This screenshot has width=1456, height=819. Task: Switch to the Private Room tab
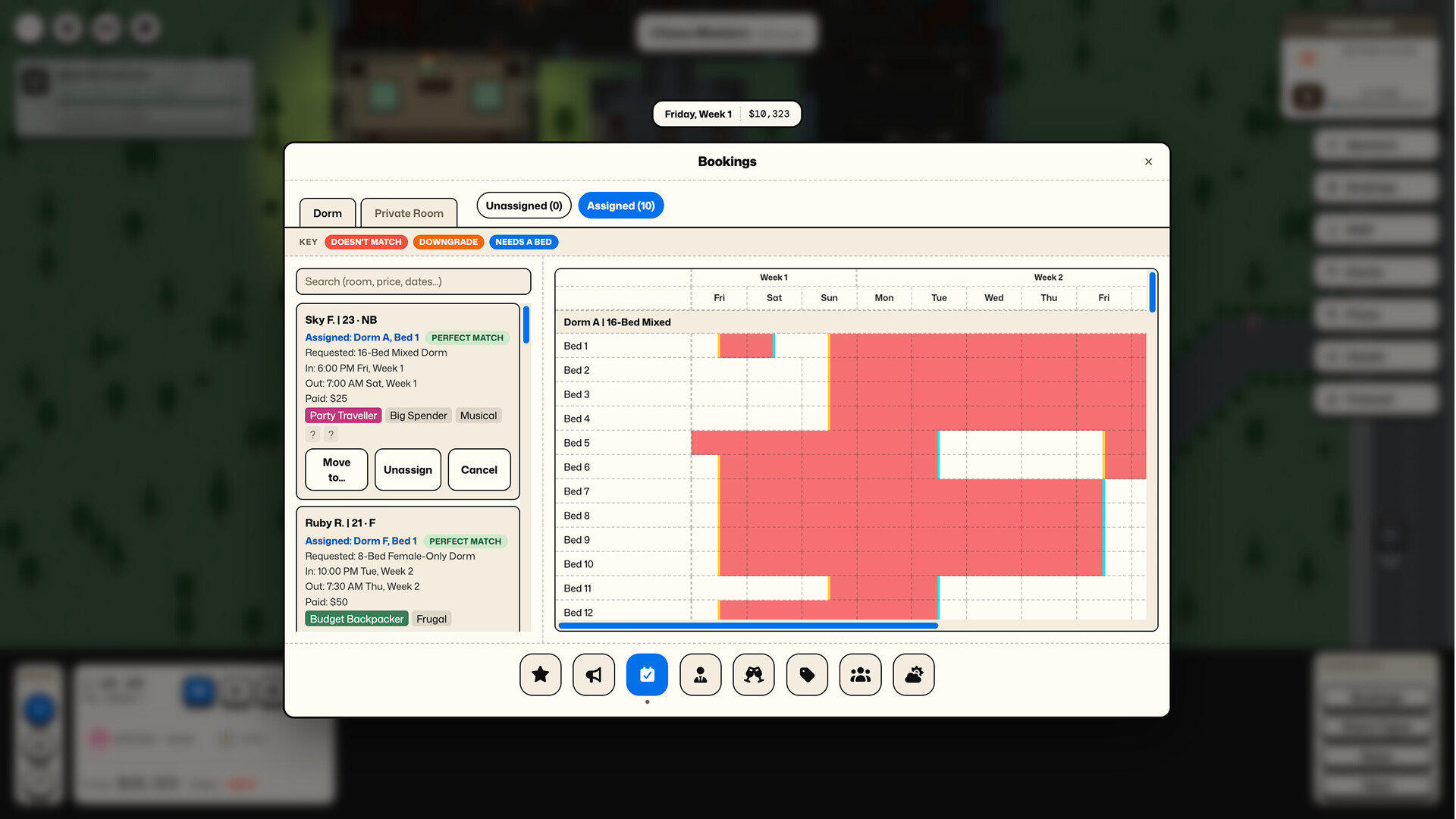click(409, 213)
